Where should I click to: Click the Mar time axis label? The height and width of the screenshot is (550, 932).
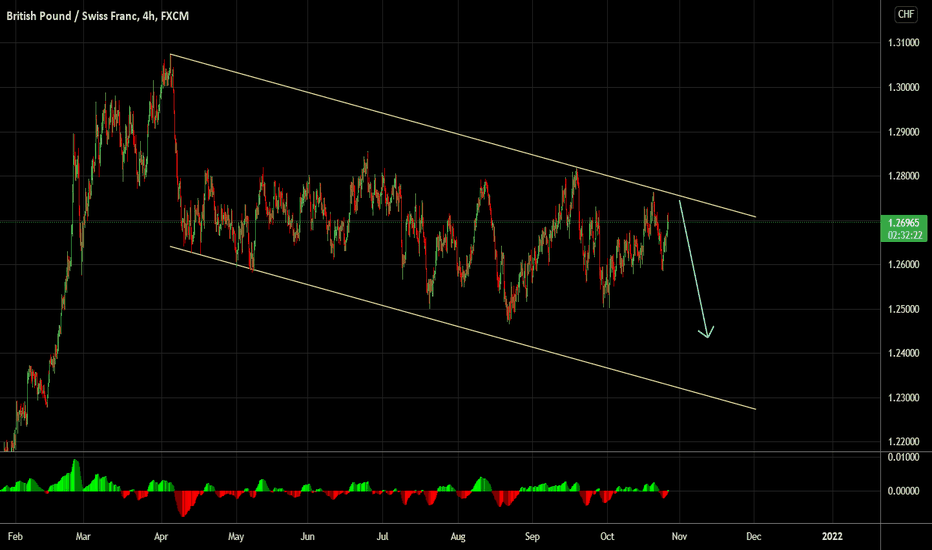(83, 536)
